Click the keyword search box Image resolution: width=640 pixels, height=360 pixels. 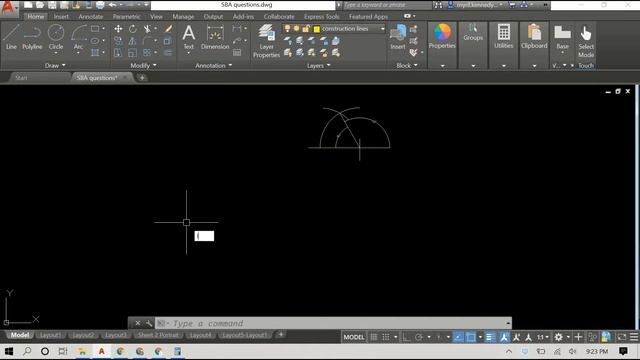pyautogui.click(x=387, y=5)
